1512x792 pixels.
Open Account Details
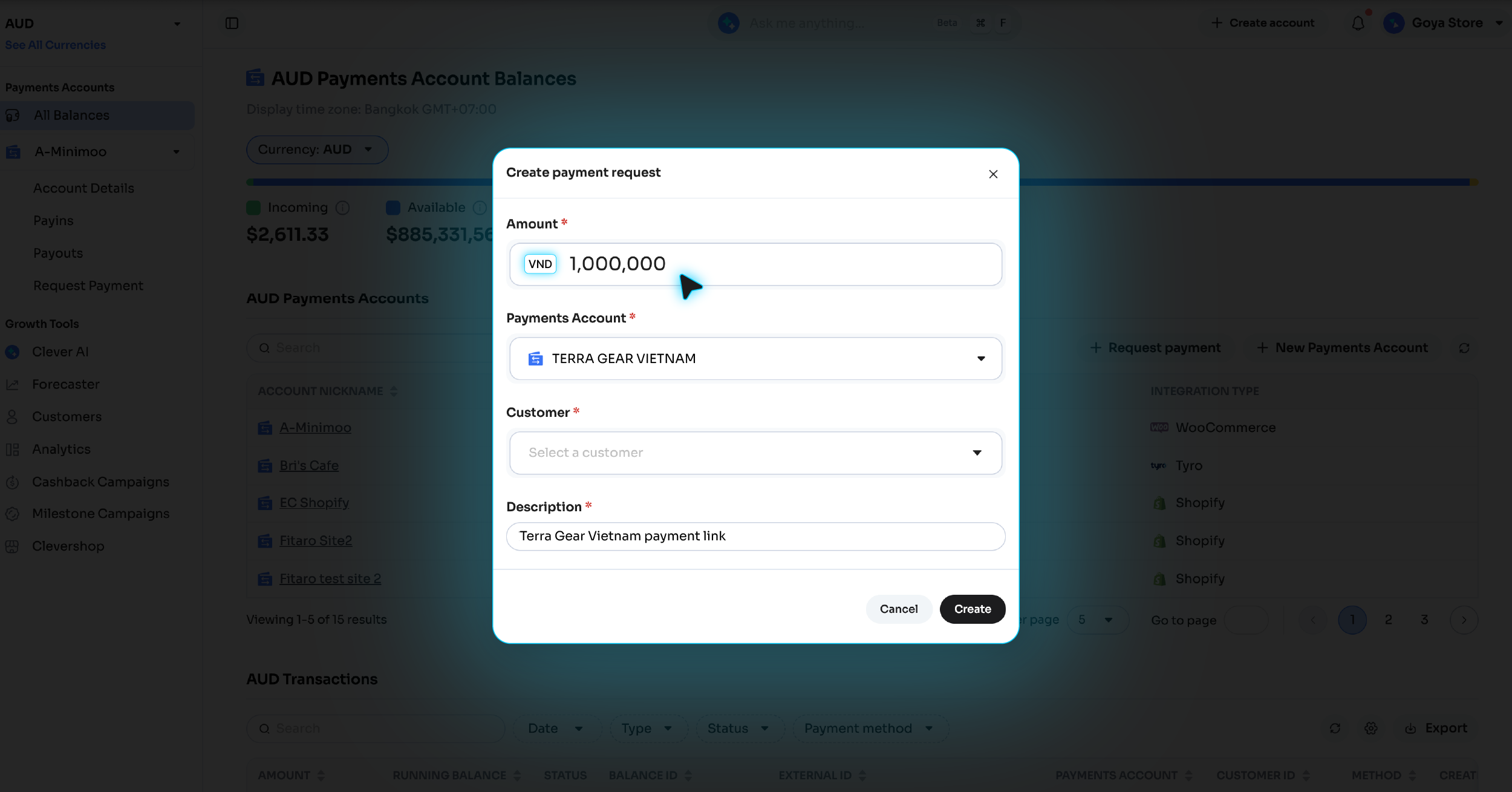(x=83, y=188)
